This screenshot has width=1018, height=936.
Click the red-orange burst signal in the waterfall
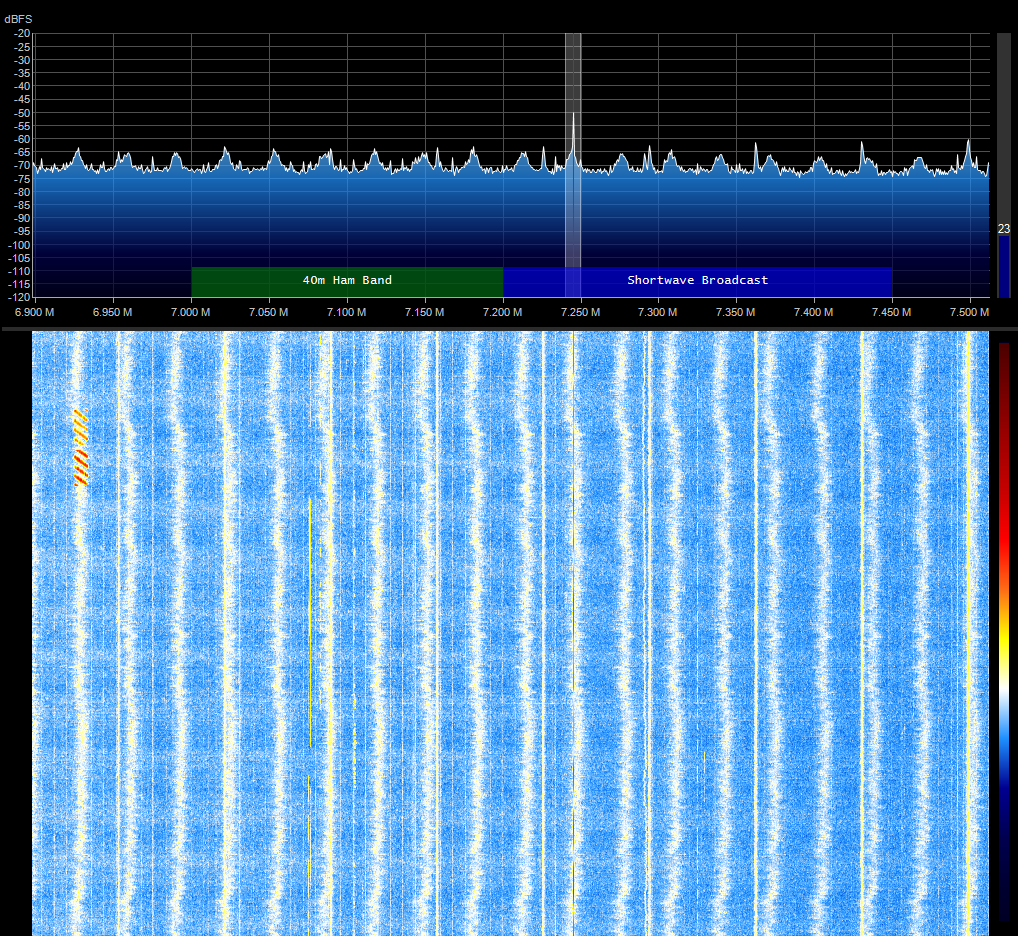[x=80, y=448]
